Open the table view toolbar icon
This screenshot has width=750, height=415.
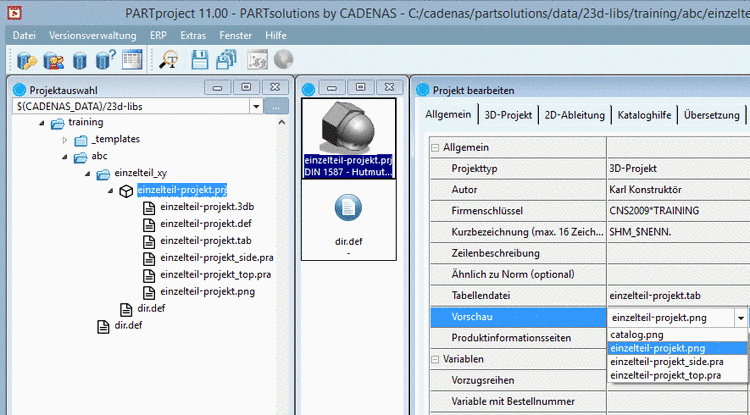[132, 60]
